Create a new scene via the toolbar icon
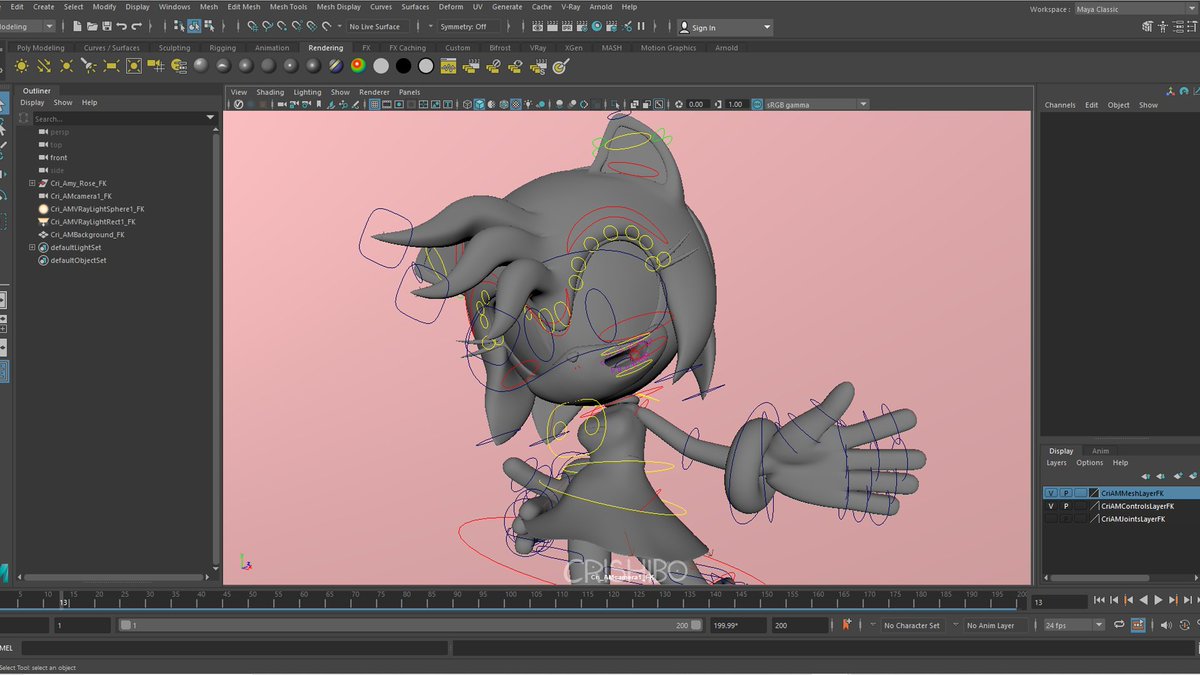Viewport: 1200px width, 675px height. point(78,27)
